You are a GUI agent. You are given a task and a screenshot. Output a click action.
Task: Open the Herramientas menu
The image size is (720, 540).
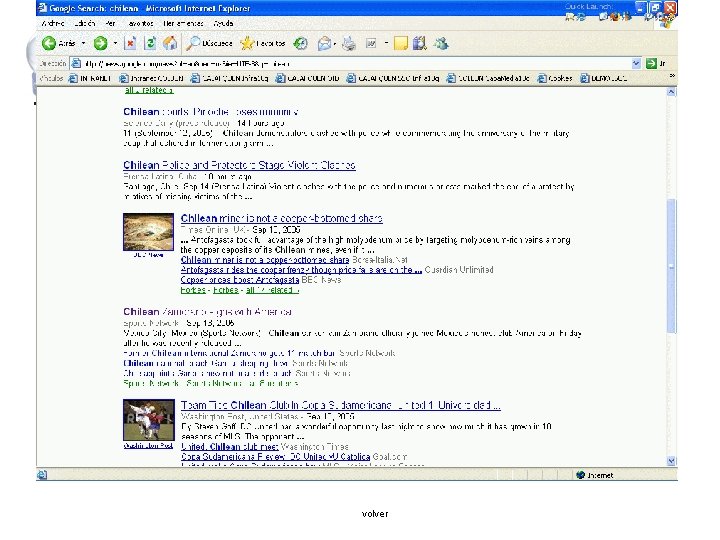point(183,23)
